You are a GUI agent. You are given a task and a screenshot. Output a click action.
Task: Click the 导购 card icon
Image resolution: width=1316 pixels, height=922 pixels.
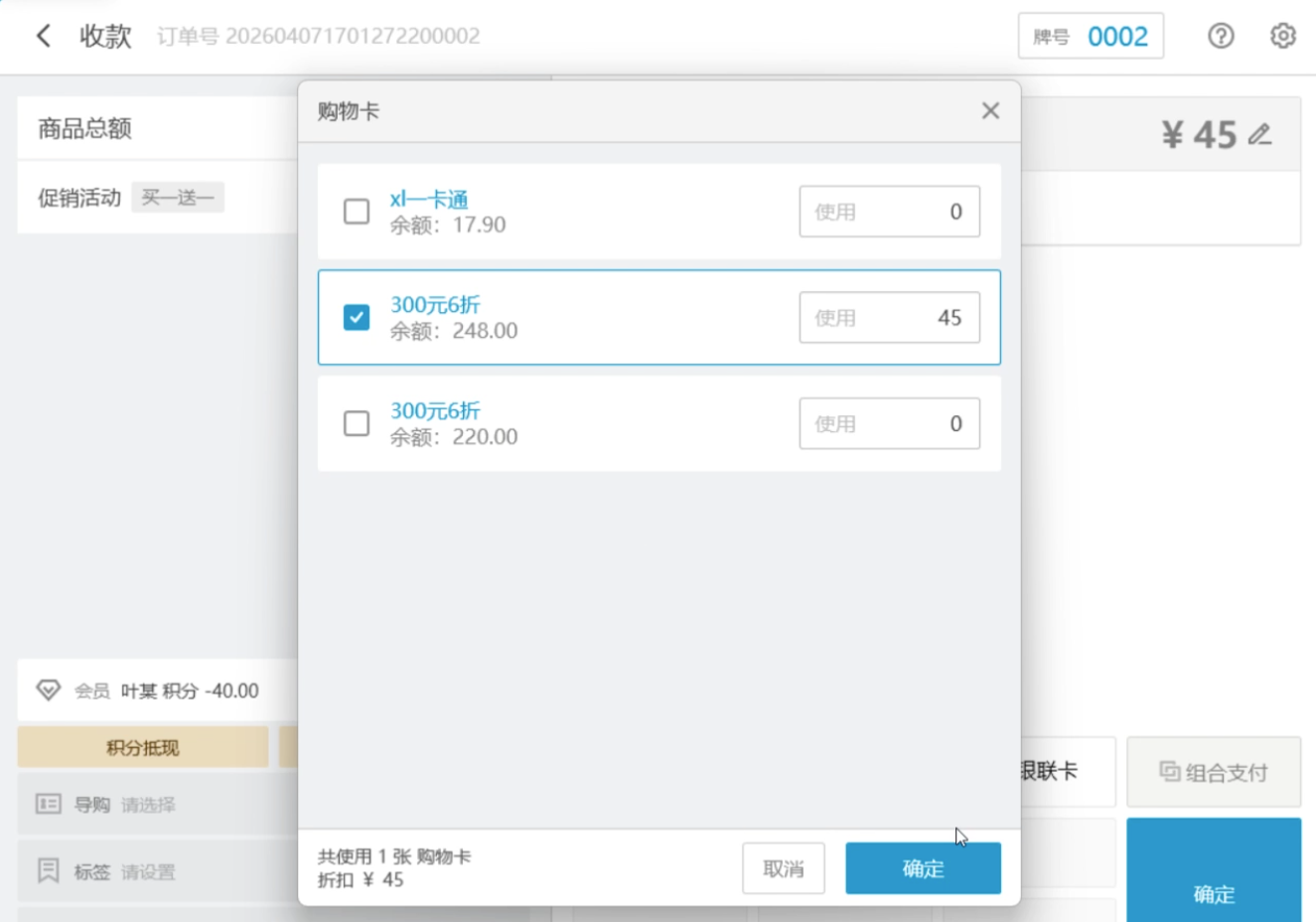coord(48,804)
